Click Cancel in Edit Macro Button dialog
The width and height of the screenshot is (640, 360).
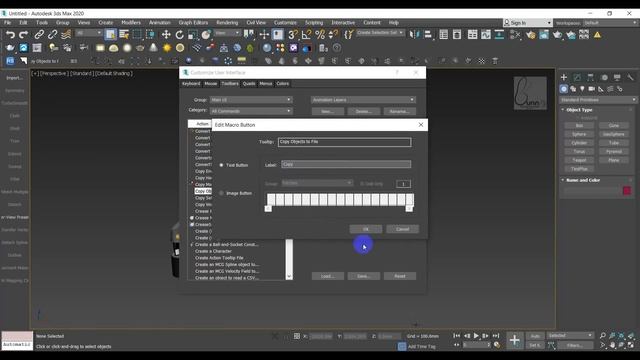(402, 229)
